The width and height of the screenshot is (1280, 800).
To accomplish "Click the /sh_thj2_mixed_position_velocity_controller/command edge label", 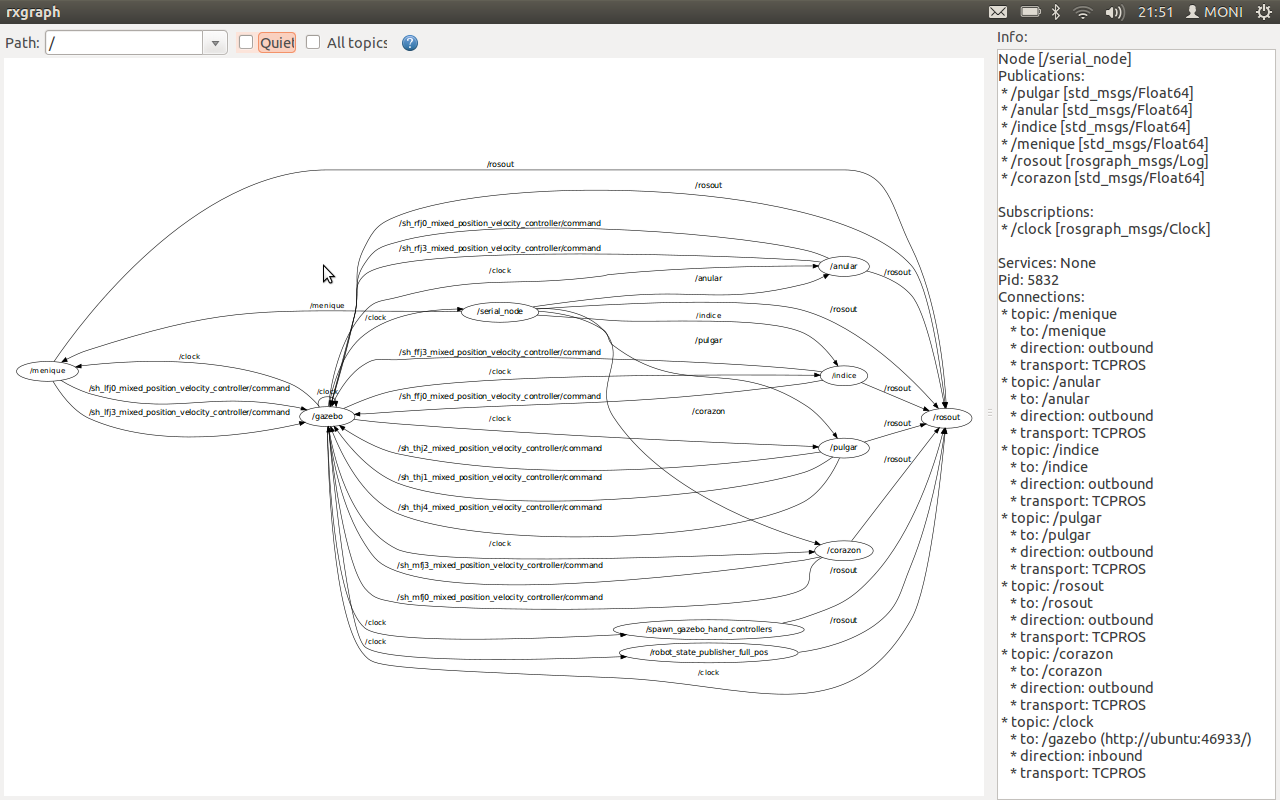I will [x=500, y=448].
